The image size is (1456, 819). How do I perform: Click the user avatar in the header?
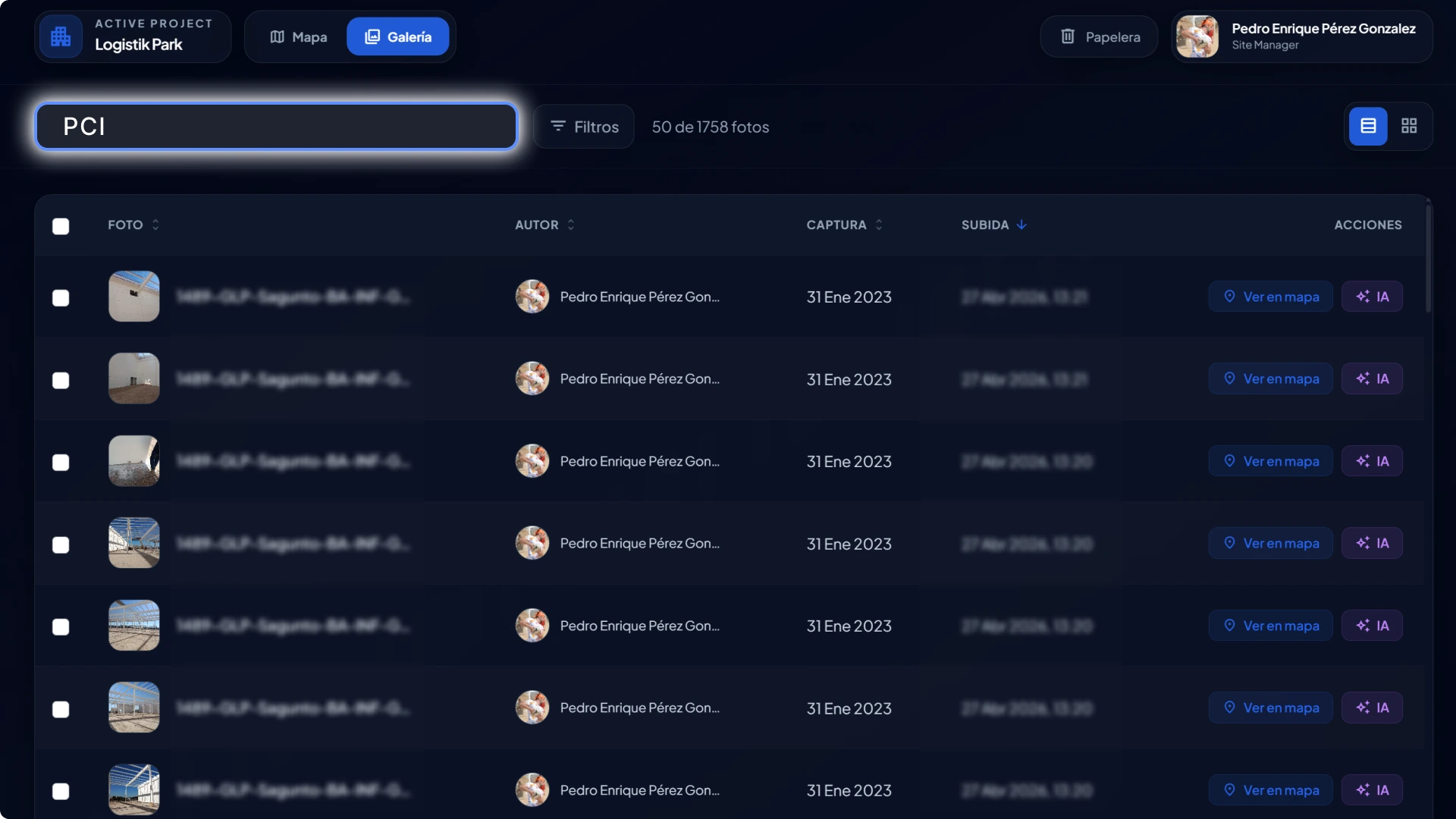[1197, 36]
